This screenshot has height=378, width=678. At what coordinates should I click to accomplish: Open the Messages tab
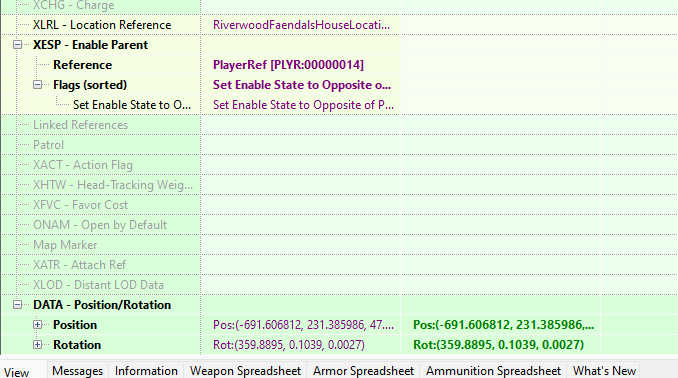[x=78, y=371]
